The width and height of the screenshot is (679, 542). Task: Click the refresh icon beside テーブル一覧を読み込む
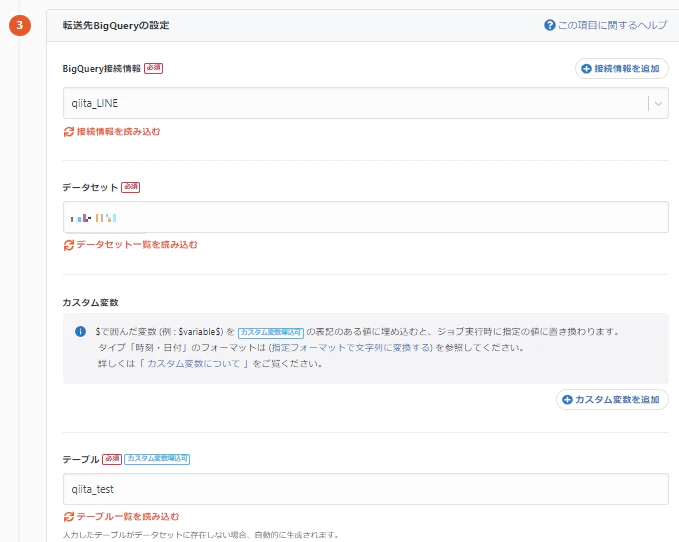69,517
